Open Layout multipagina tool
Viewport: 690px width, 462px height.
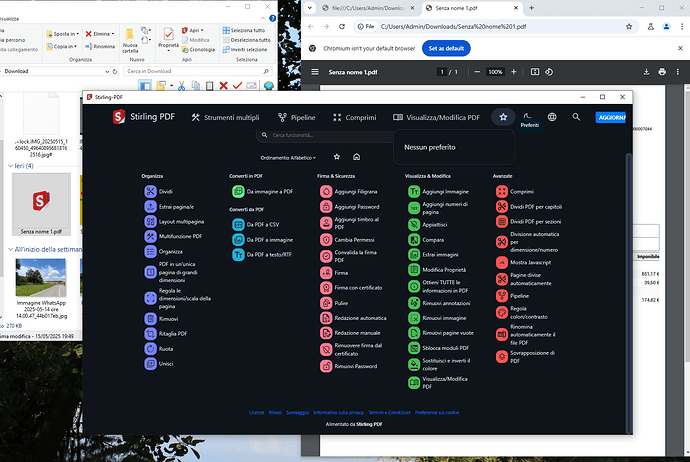pos(174,221)
